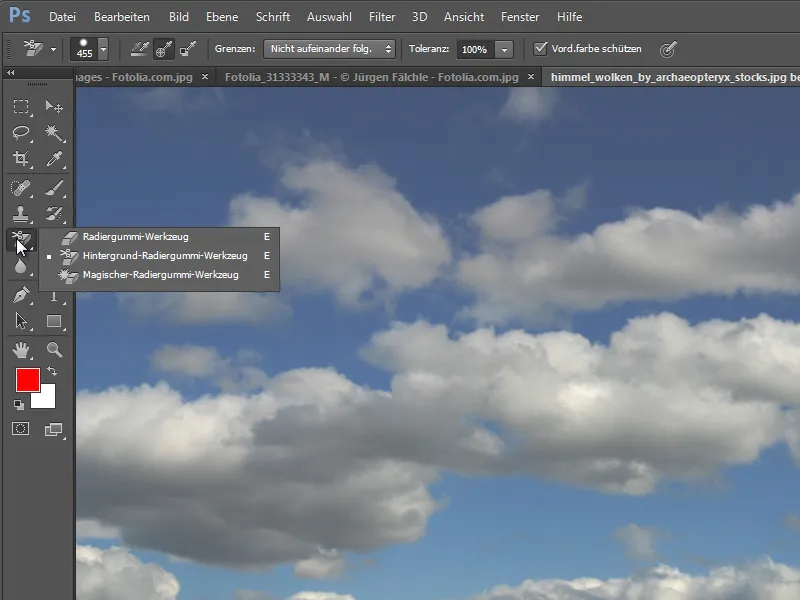Click the Toleranz 100% input field
Screen dimensions: 800x600
click(475, 49)
